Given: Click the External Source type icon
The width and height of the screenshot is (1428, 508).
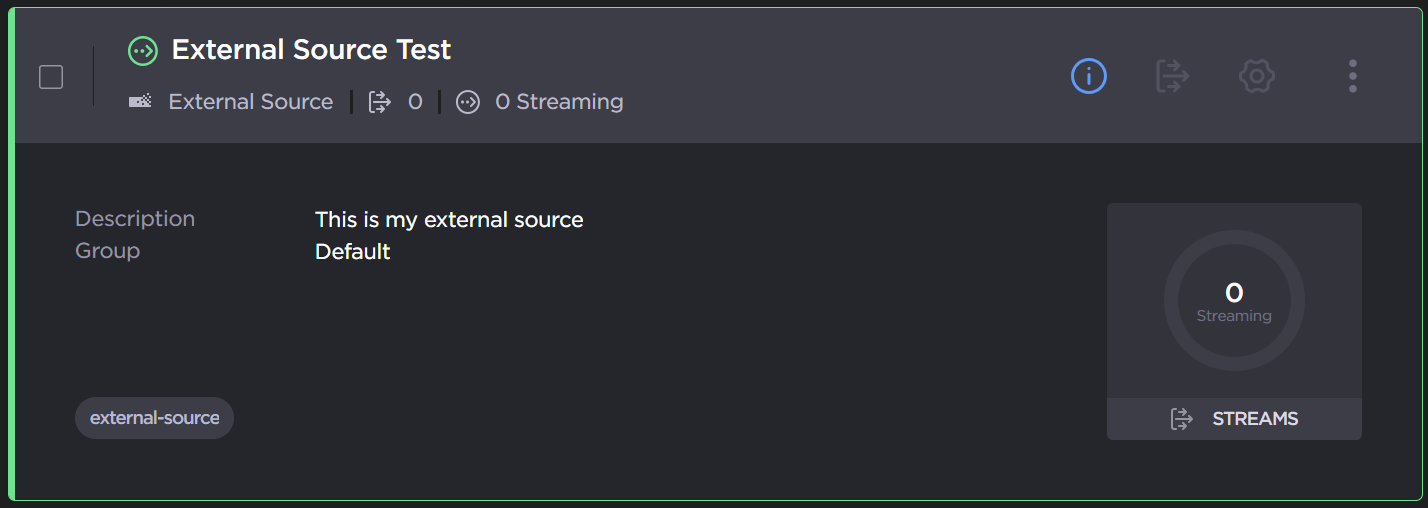Looking at the screenshot, I should (x=141, y=101).
